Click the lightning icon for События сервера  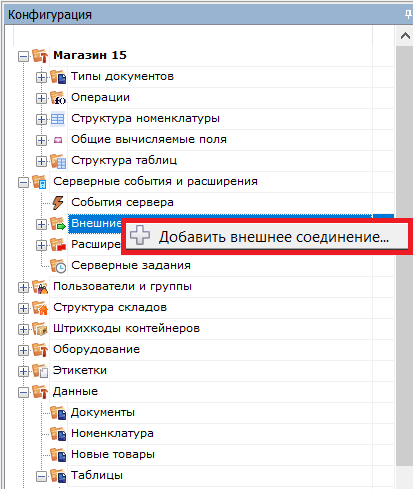[x=58, y=202]
